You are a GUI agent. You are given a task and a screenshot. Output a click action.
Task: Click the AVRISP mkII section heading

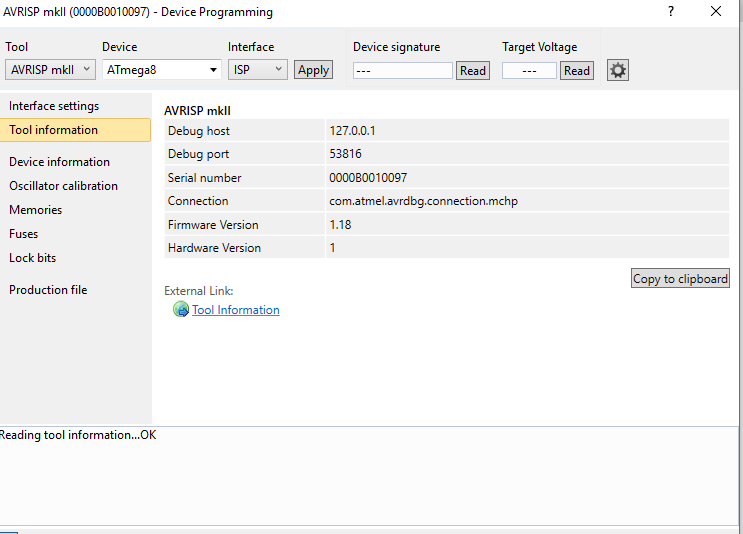click(197, 110)
